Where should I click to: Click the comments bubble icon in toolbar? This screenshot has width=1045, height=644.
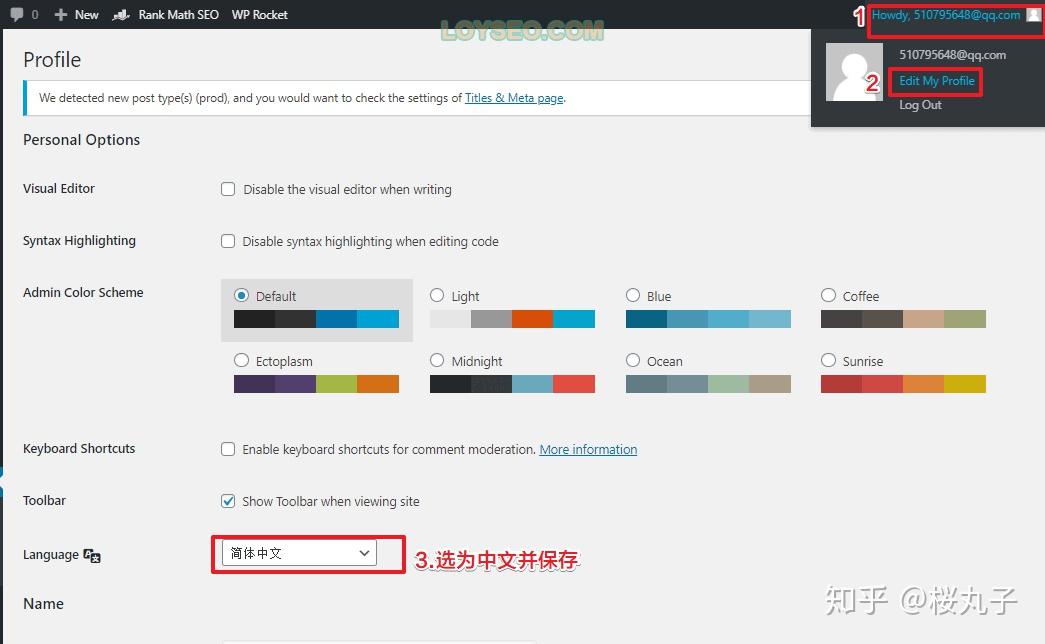click(x=17, y=14)
